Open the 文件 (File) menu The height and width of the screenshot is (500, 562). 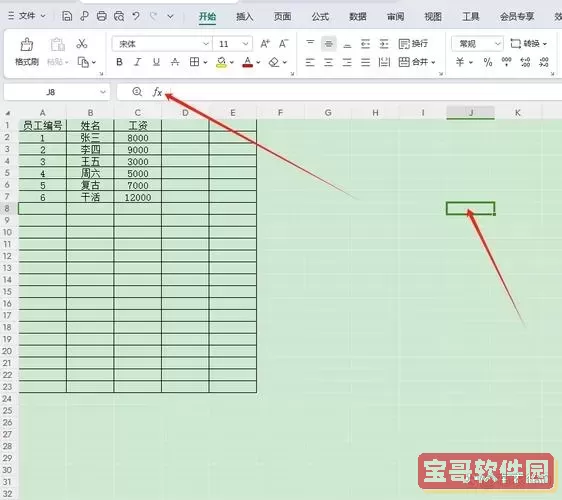coord(27,16)
